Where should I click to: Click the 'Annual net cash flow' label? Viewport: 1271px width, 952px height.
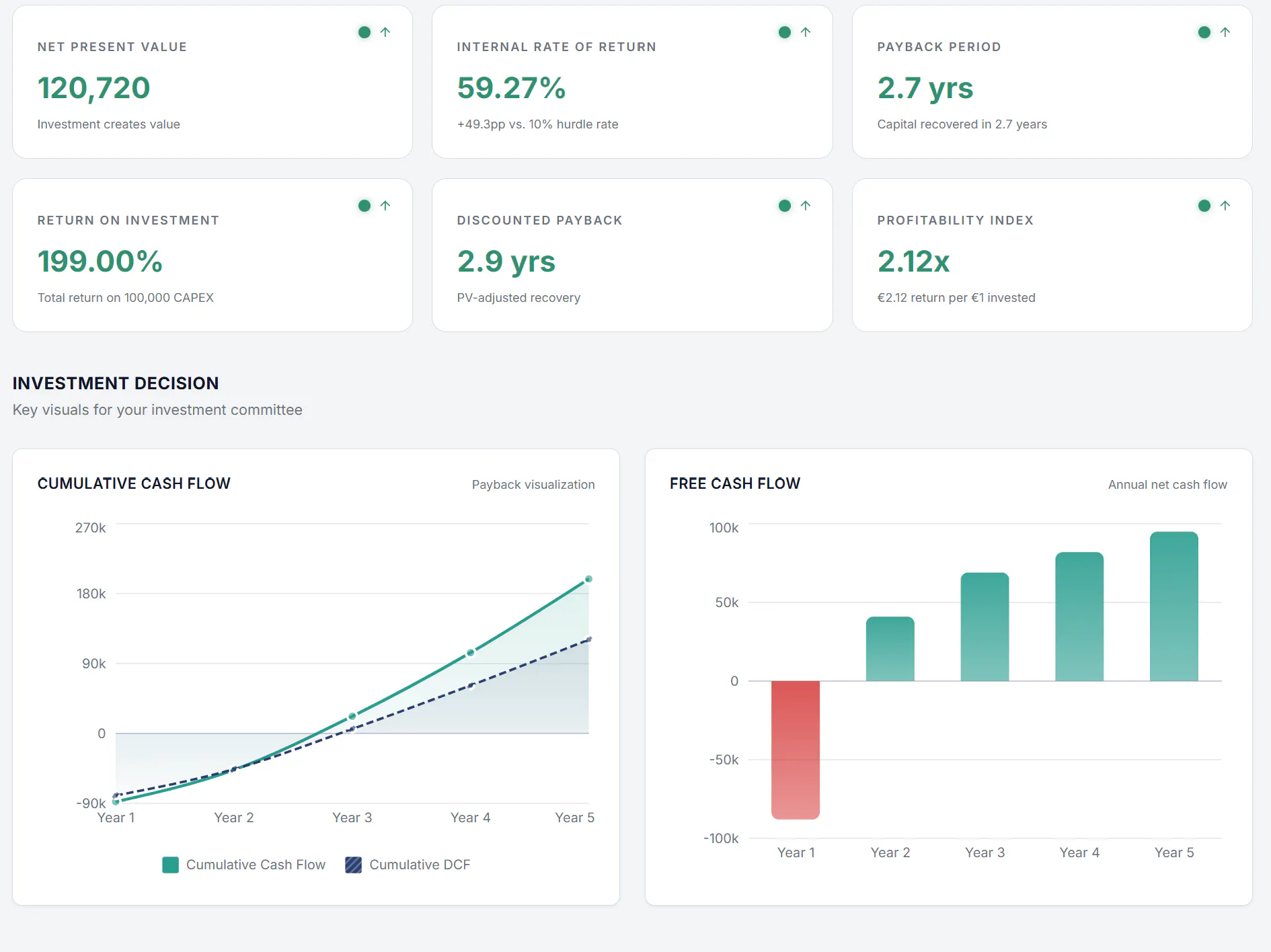click(x=1167, y=485)
